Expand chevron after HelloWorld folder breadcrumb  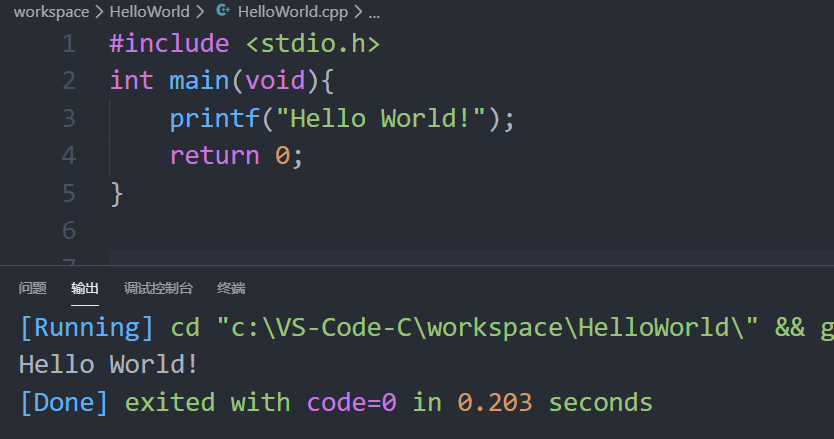[x=200, y=12]
